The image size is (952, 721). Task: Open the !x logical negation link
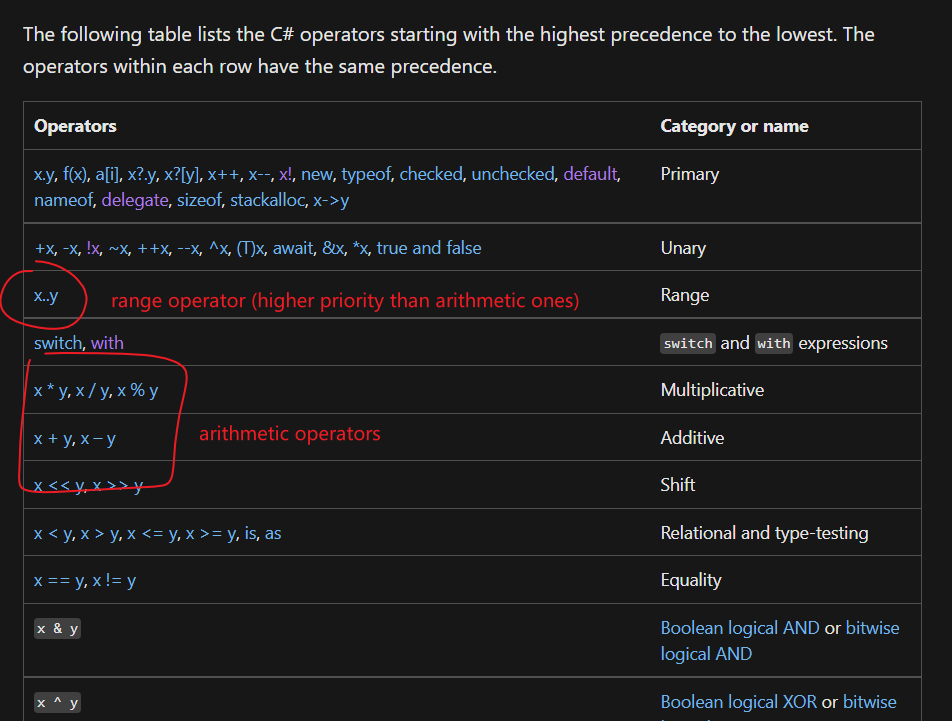(x=93, y=248)
